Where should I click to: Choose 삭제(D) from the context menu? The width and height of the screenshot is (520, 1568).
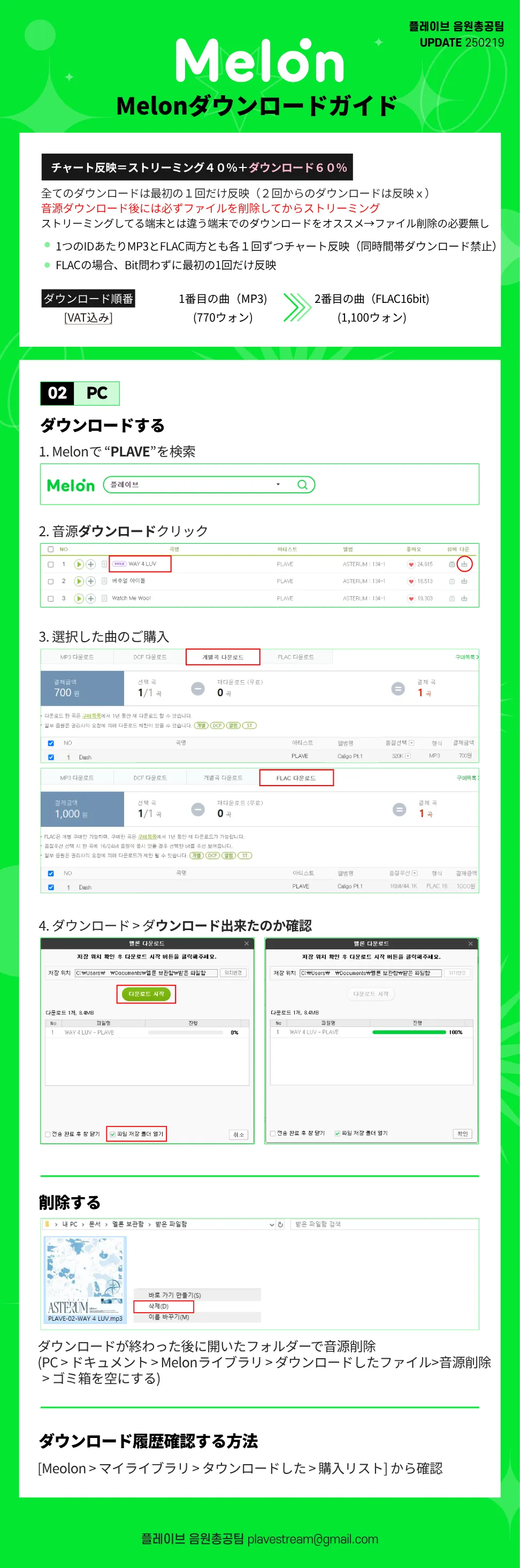click(164, 1306)
